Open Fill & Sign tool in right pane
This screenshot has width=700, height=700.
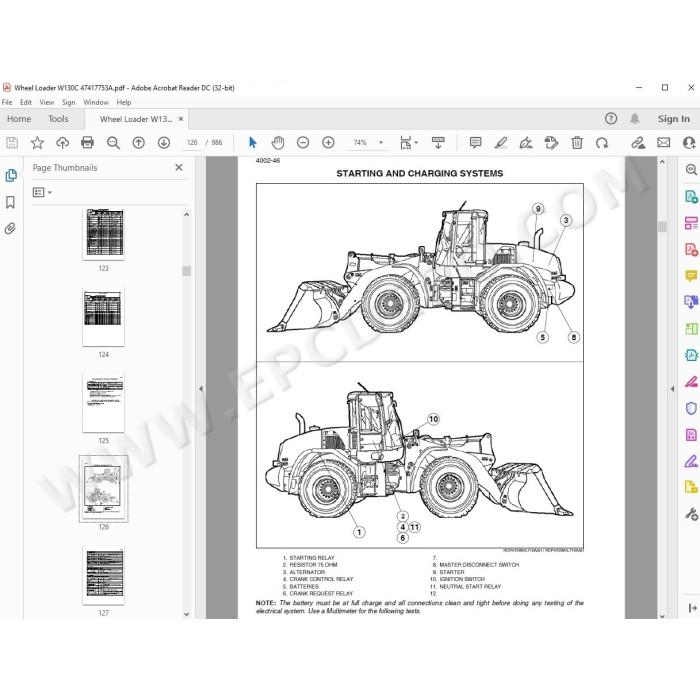click(x=691, y=462)
